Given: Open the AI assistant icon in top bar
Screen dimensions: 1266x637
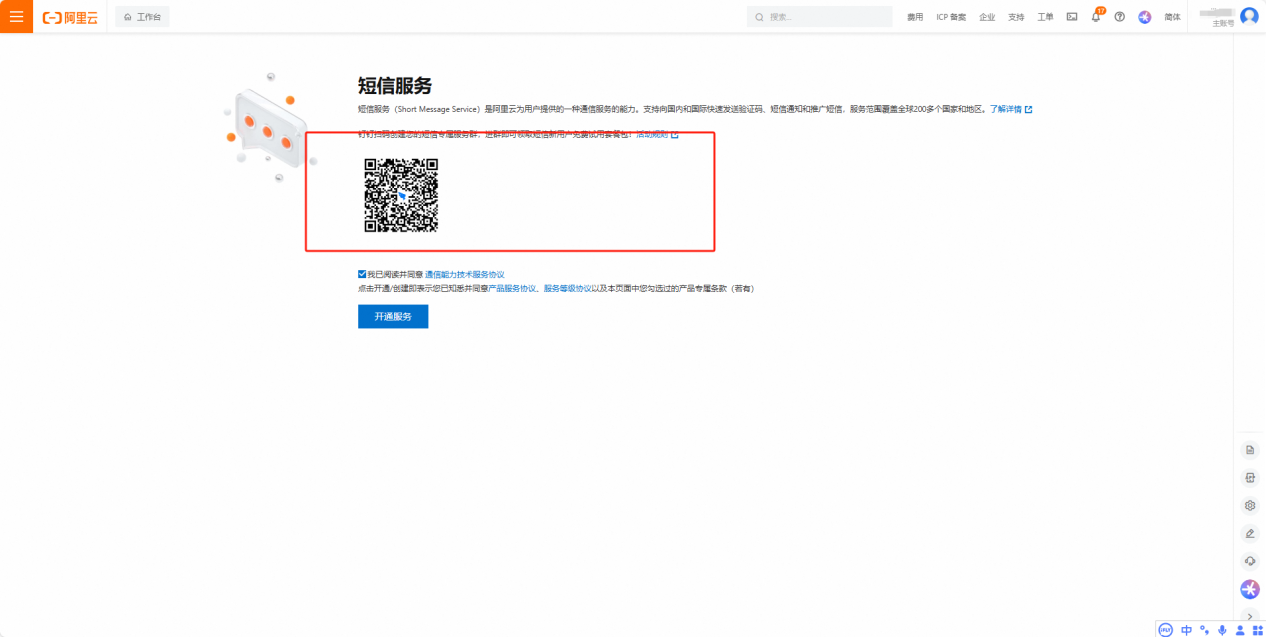Looking at the screenshot, I should tap(1145, 17).
